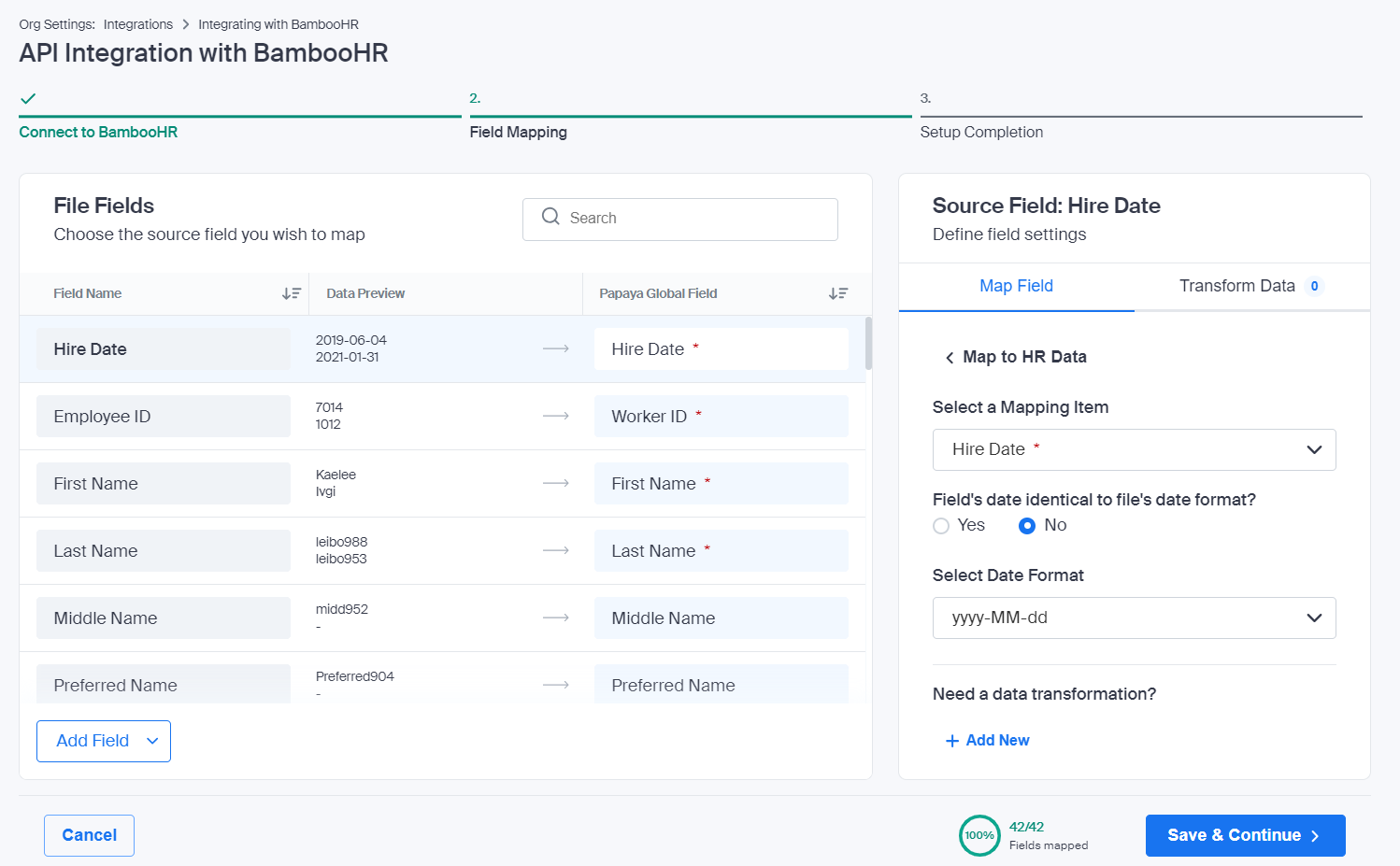Screen dimensions: 1400x866
Task: Click the arrow icon in Hire Date row
Action: pyautogui.click(x=556, y=348)
